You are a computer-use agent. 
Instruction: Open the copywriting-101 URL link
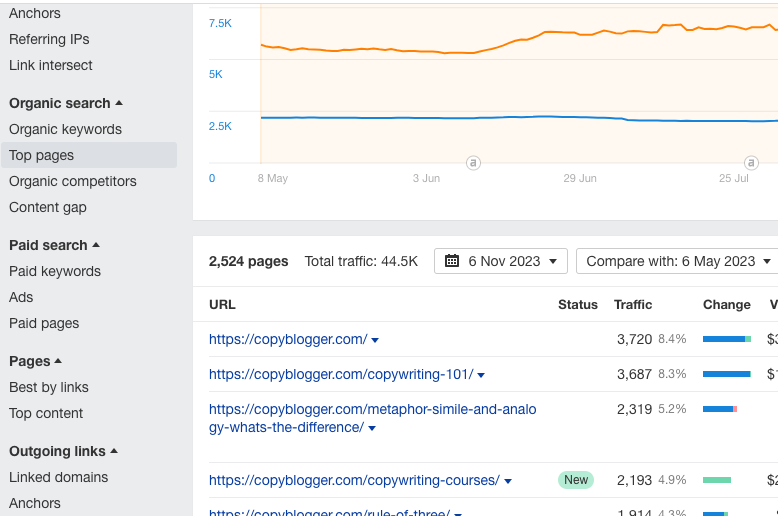pos(341,374)
